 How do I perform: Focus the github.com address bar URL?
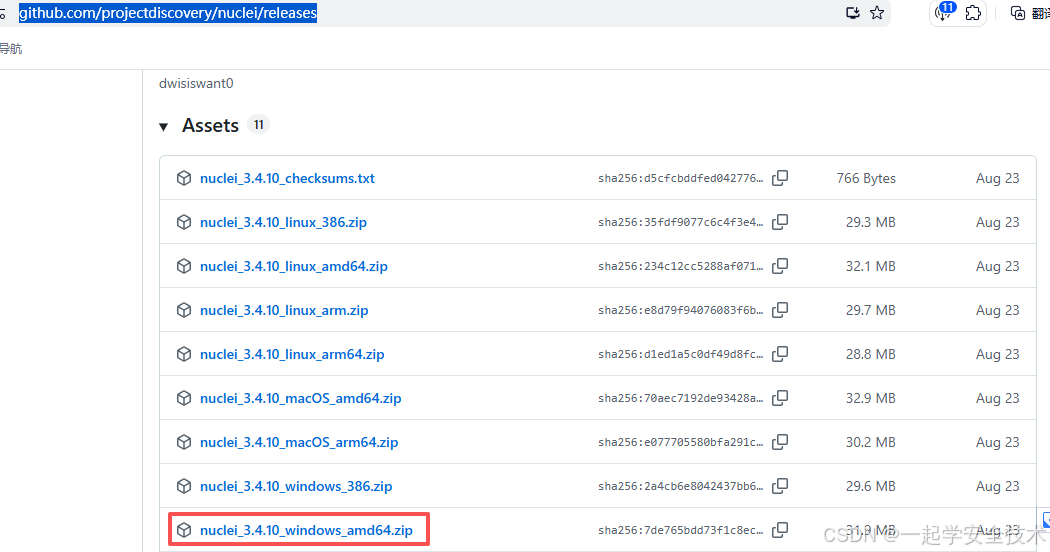[167, 13]
